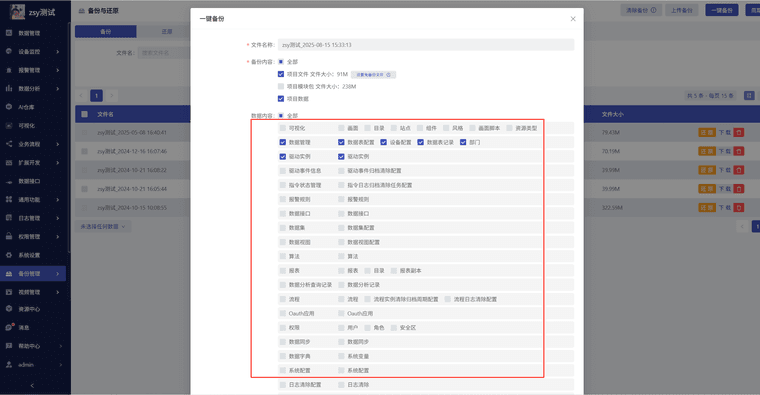Viewport: 760px width, 395px height.
Task: Click the 设备监控 sidebar icon
Action: tap(9, 51)
